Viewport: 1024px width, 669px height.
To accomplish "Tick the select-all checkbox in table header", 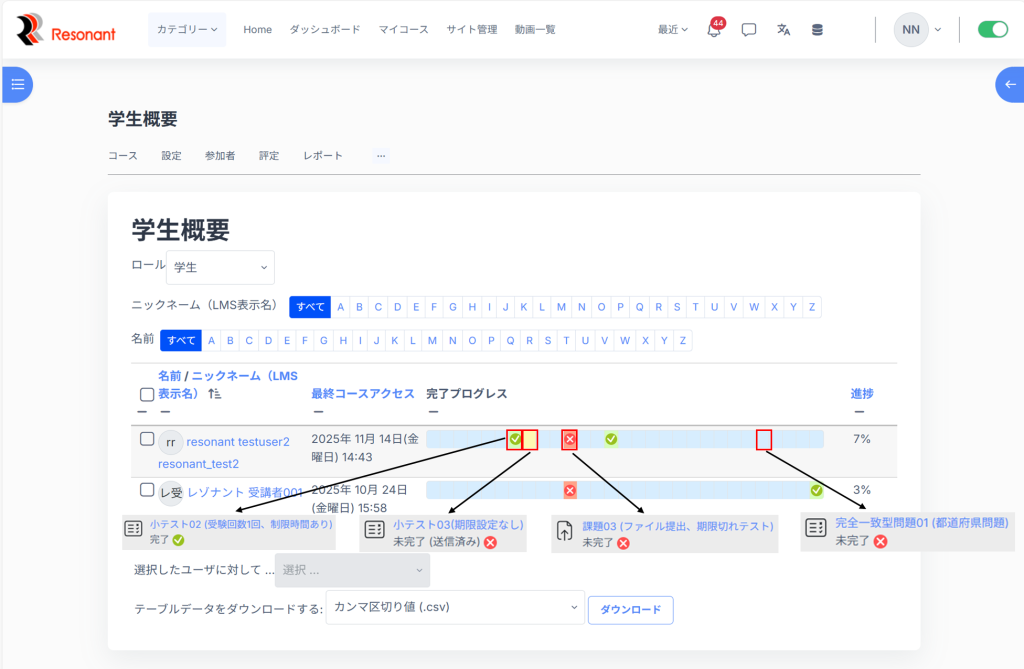I will [x=147, y=395].
